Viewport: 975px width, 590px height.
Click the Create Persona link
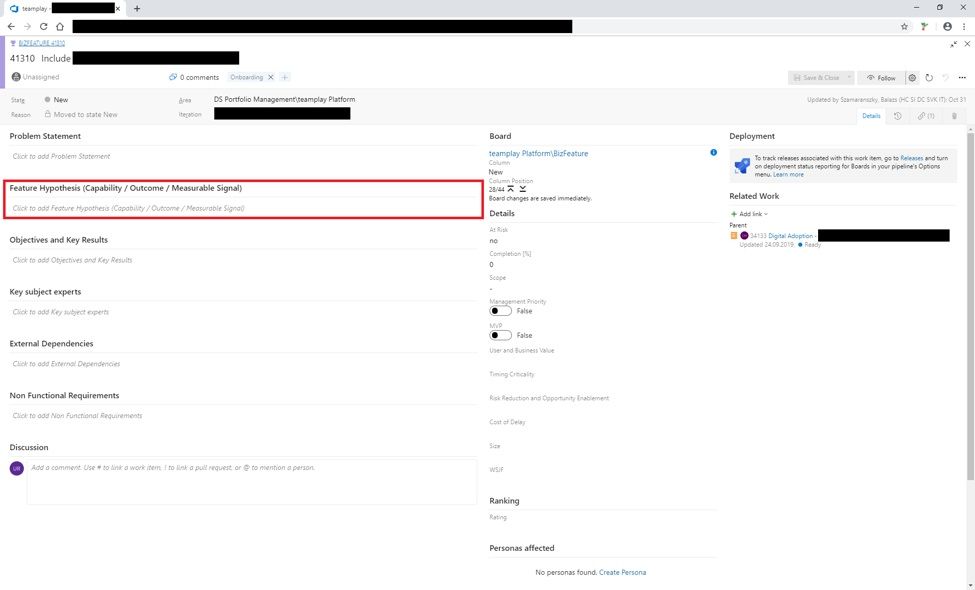tap(622, 572)
